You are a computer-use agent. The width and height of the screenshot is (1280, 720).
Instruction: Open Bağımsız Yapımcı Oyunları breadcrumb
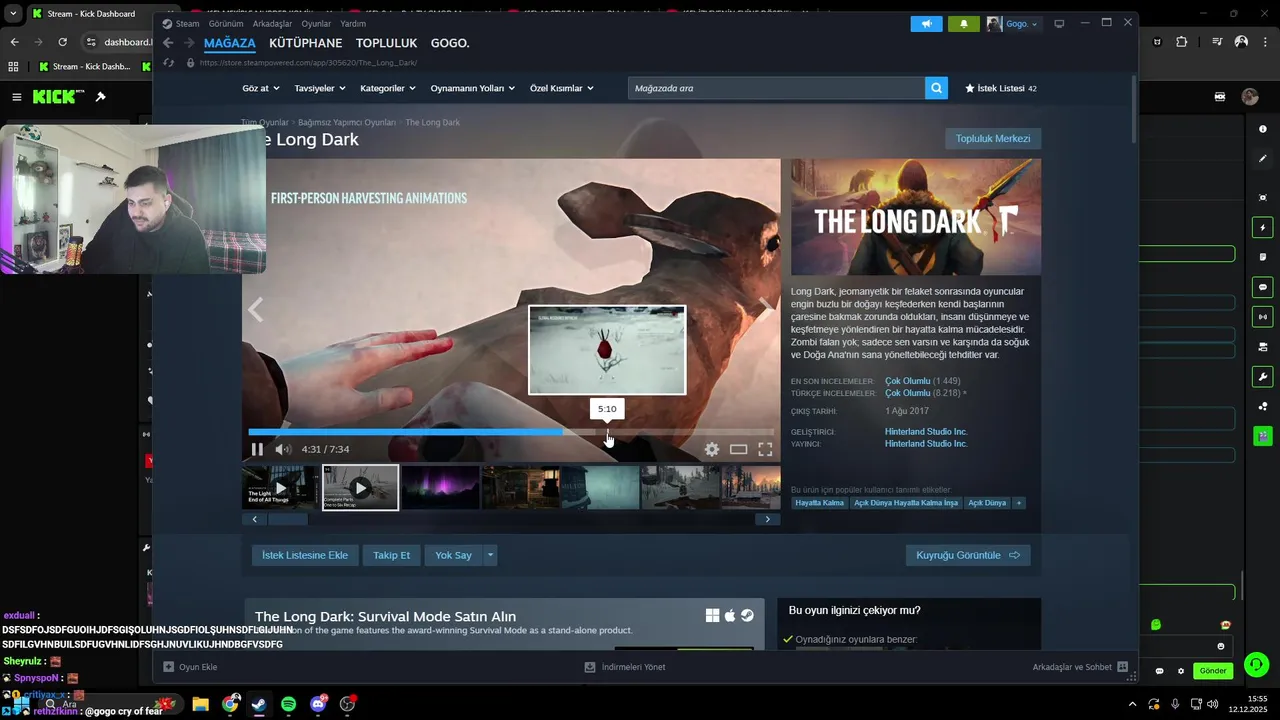pos(347,122)
